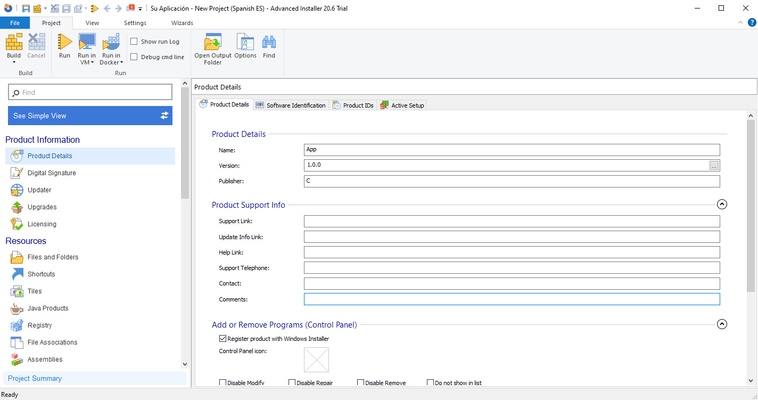This screenshot has height=400, width=758.
Task: Switch to the Wizards ribbon tab
Action: [x=182, y=23]
